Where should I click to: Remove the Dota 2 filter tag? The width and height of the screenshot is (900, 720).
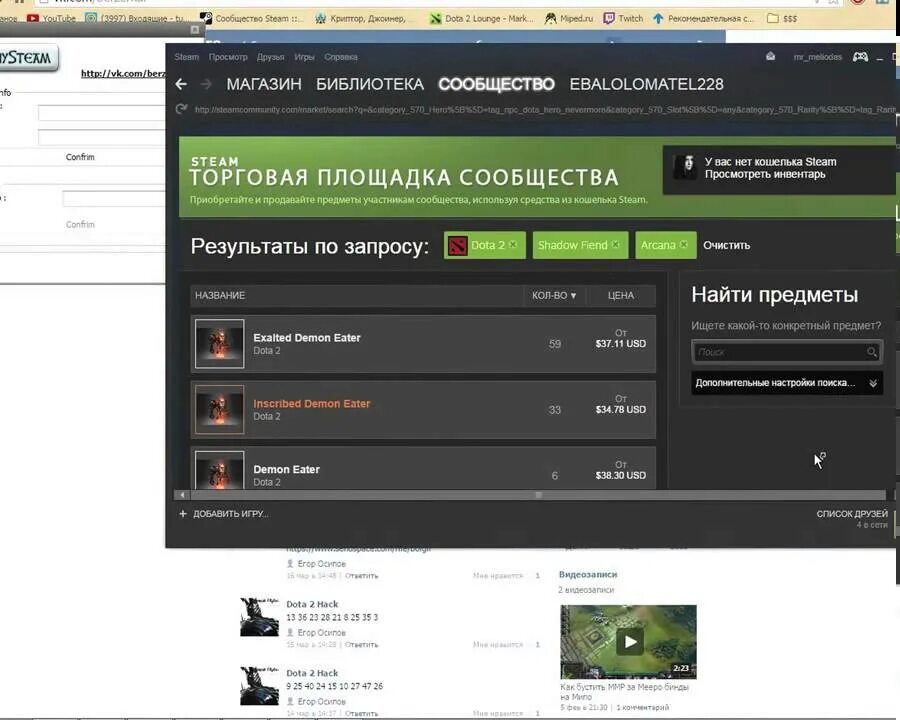pos(513,245)
